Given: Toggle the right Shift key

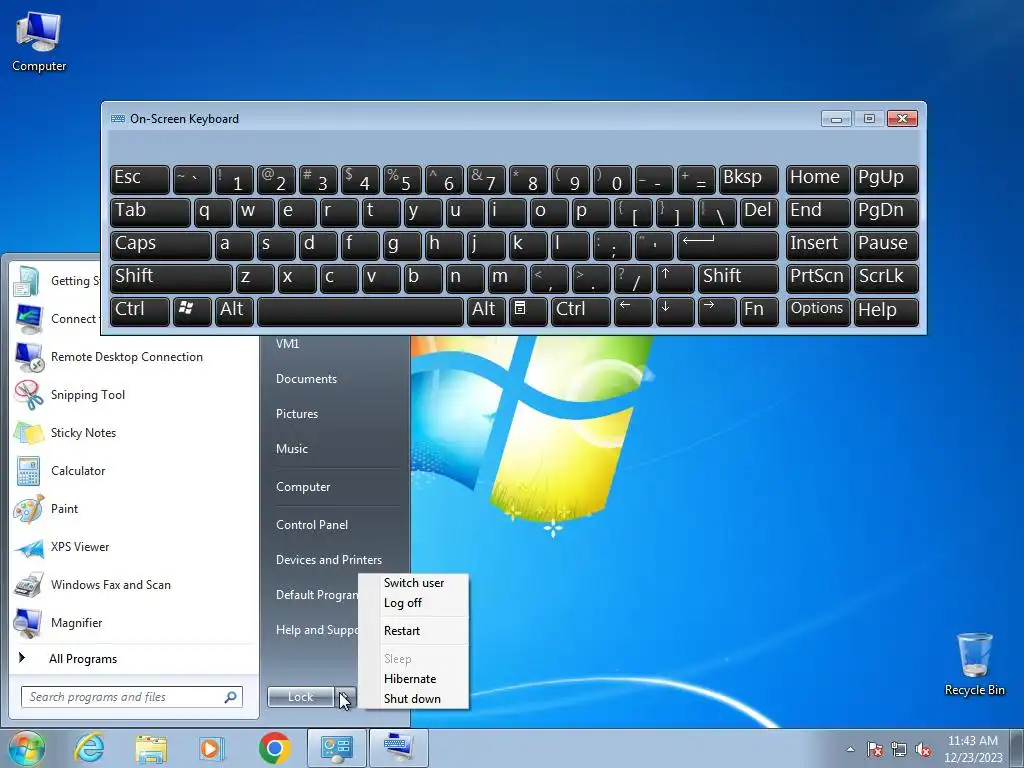Looking at the screenshot, I should pos(739,278).
